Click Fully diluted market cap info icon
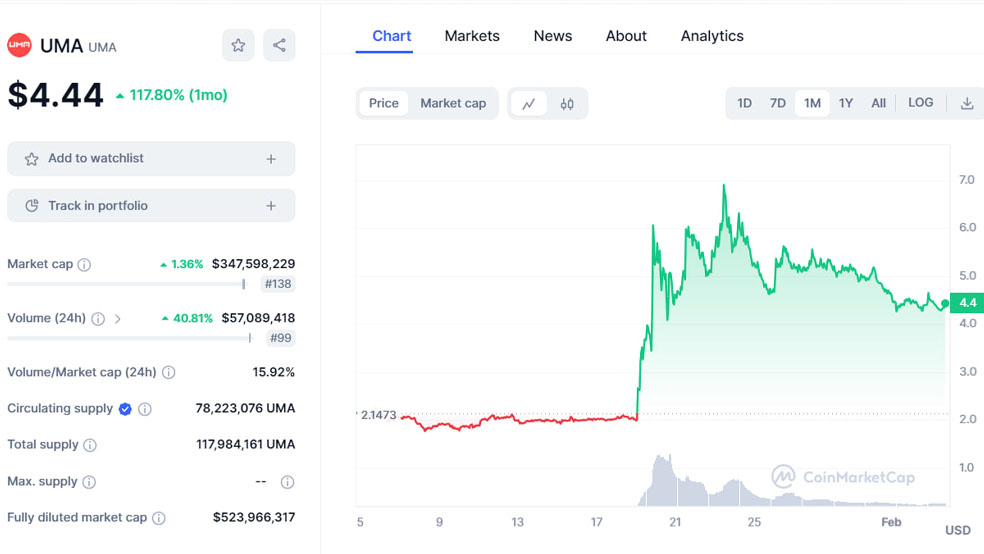 159,518
